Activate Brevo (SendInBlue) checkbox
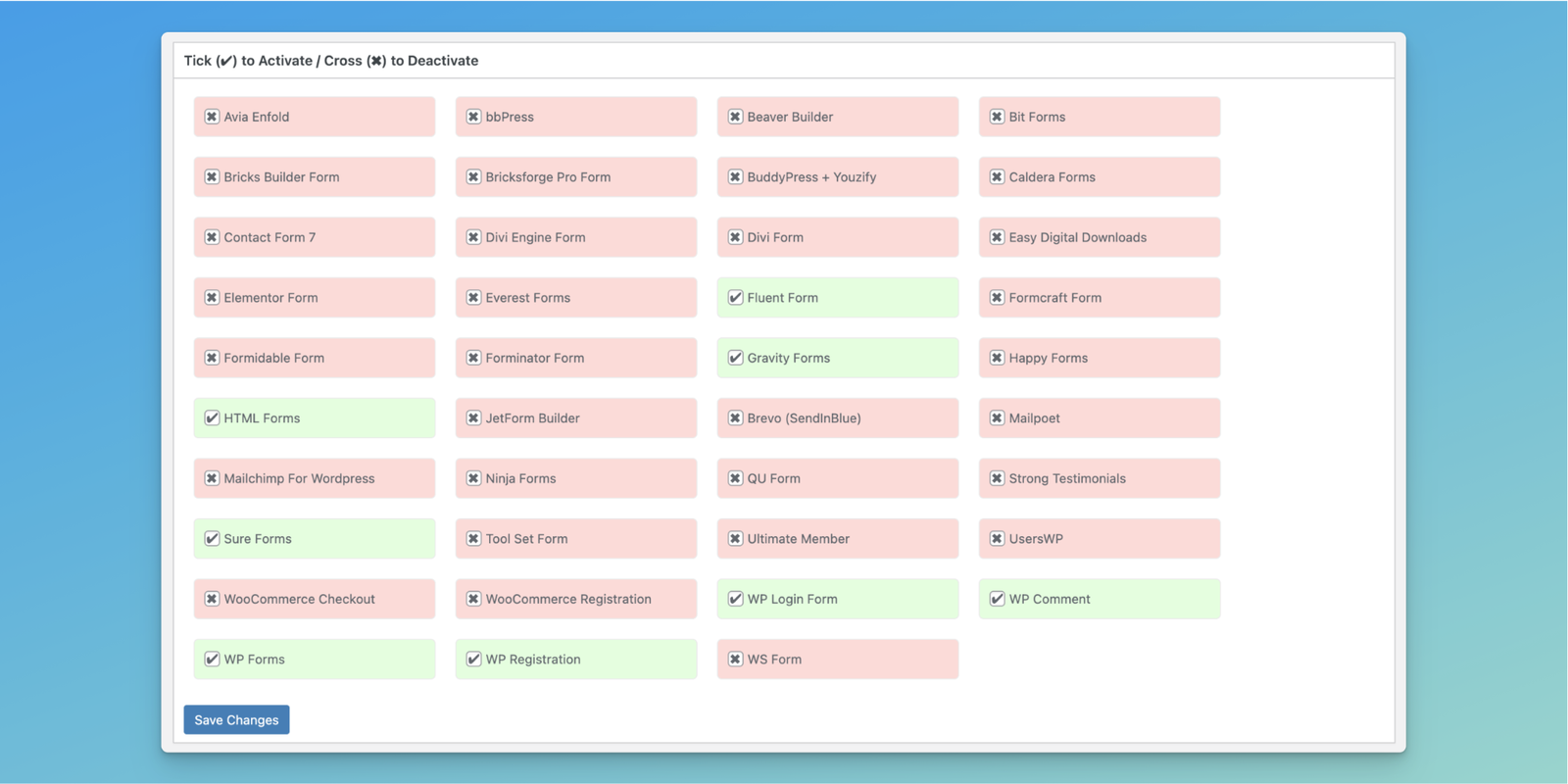The width and height of the screenshot is (1568, 784). click(x=735, y=418)
